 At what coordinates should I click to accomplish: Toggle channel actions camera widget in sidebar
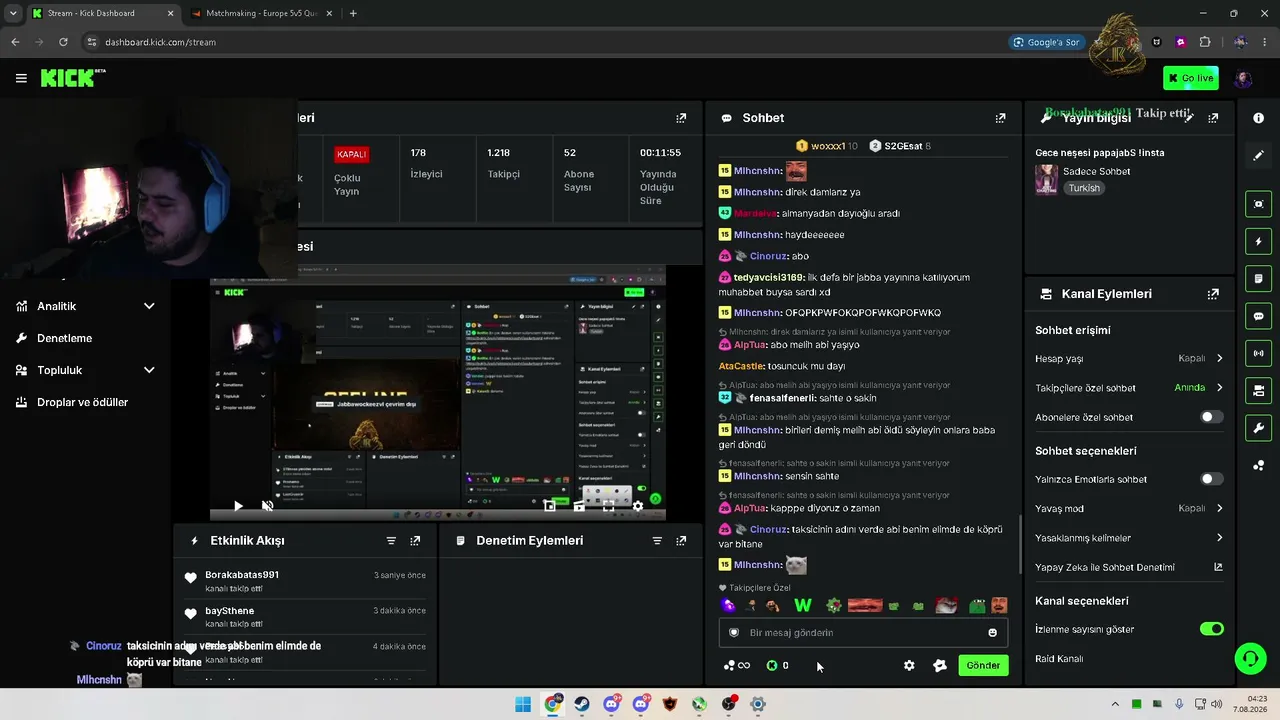[1258, 390]
